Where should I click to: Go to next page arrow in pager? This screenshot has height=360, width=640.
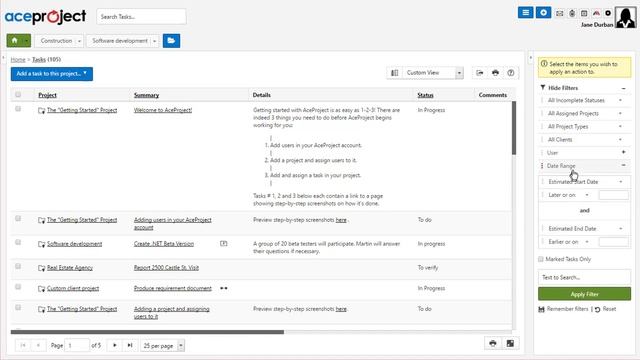point(114,345)
